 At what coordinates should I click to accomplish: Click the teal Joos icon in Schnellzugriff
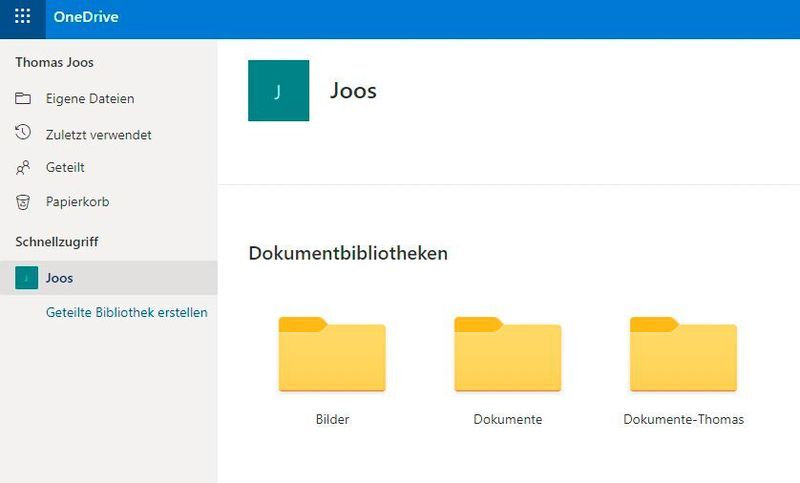click(x=27, y=278)
